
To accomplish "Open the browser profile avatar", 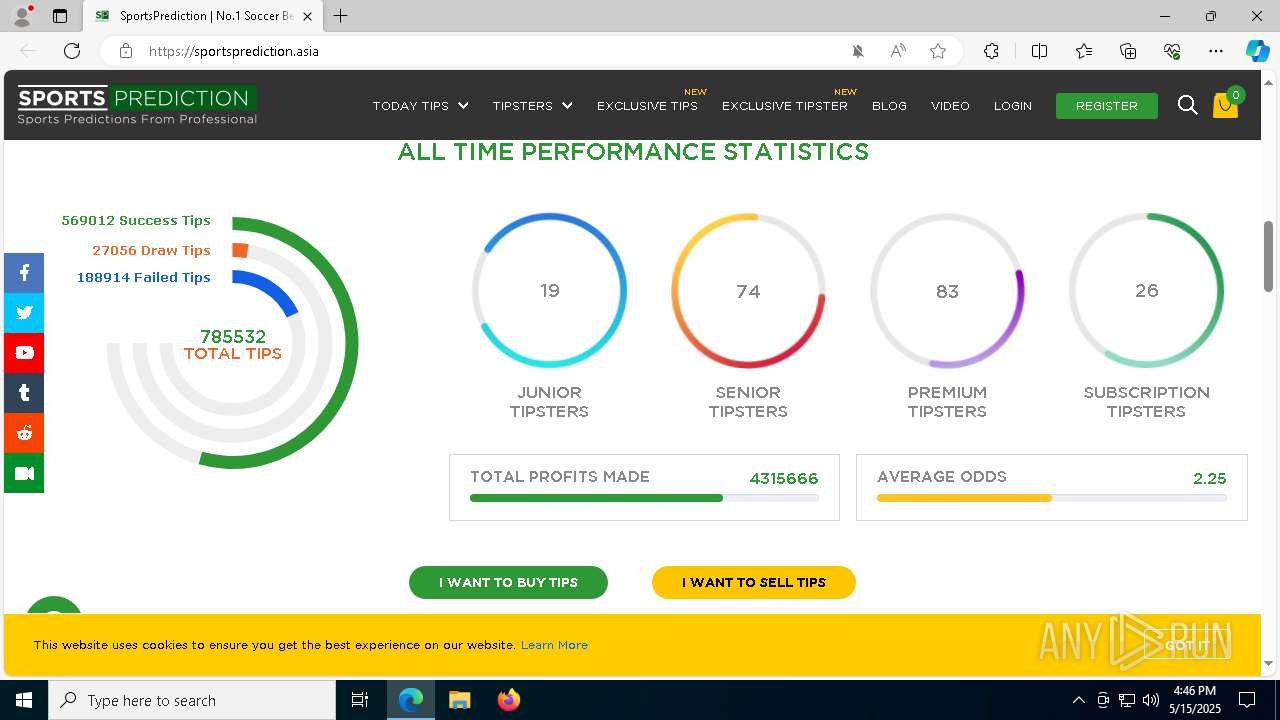I will coord(21,16).
